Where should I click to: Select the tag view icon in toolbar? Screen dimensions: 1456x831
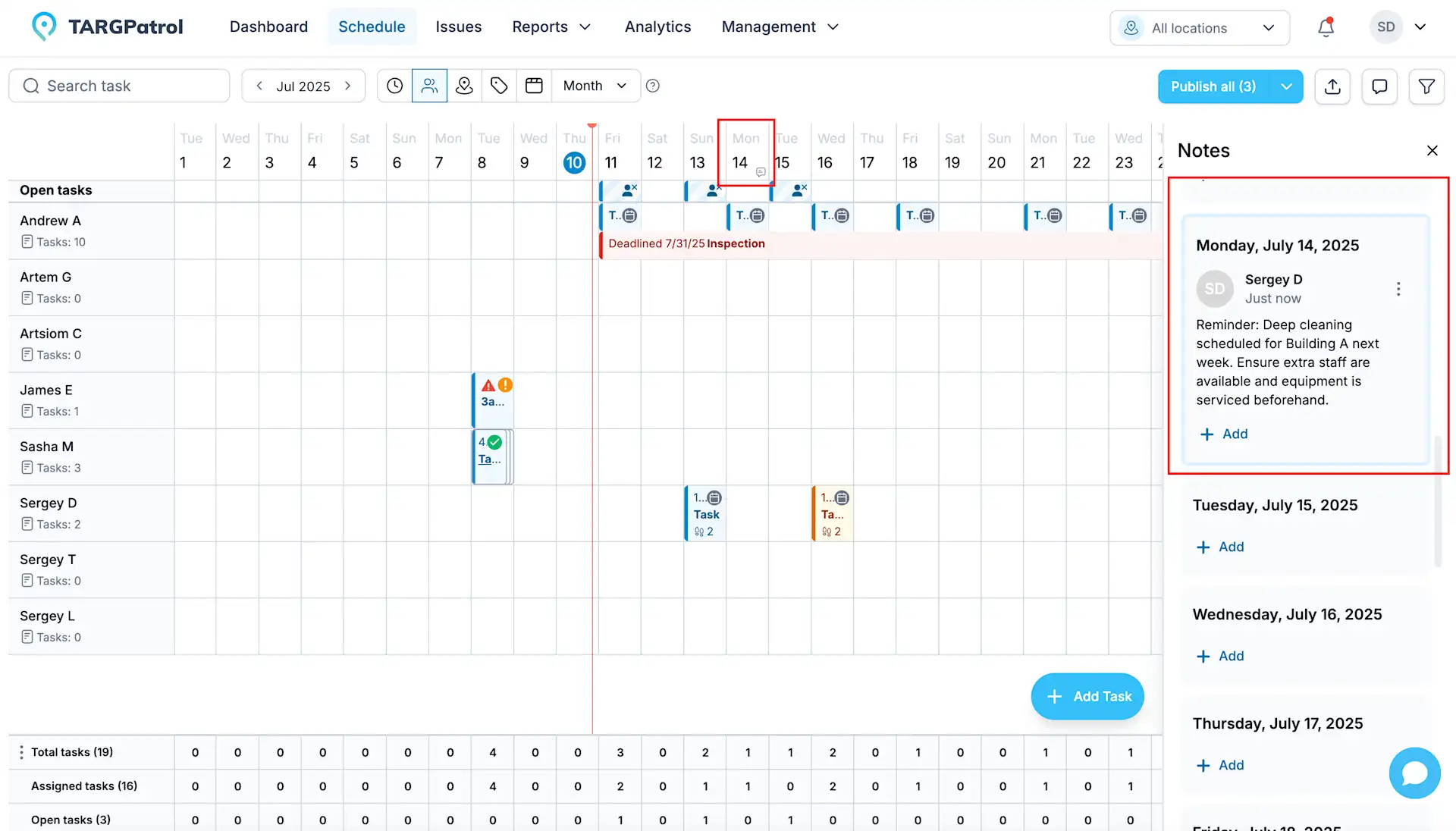[x=499, y=86]
